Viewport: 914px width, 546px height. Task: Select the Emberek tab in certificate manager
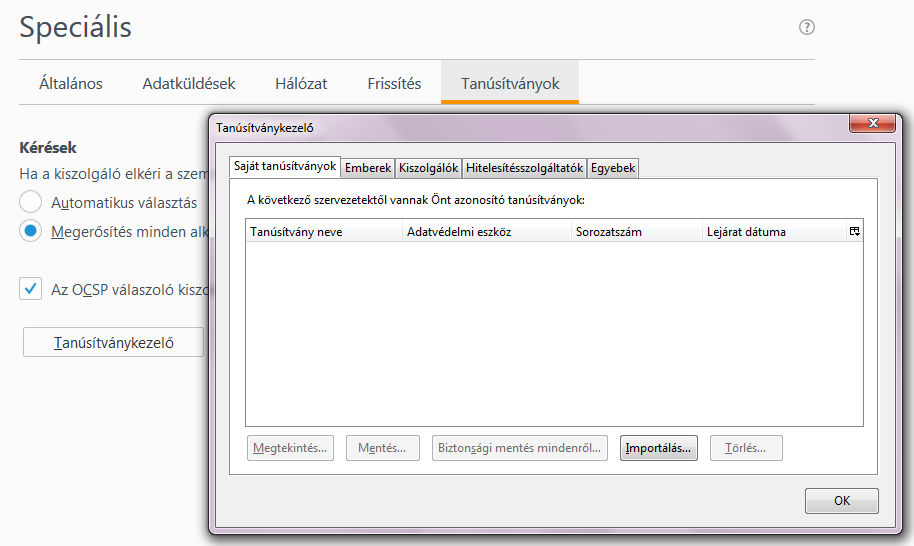(368, 168)
